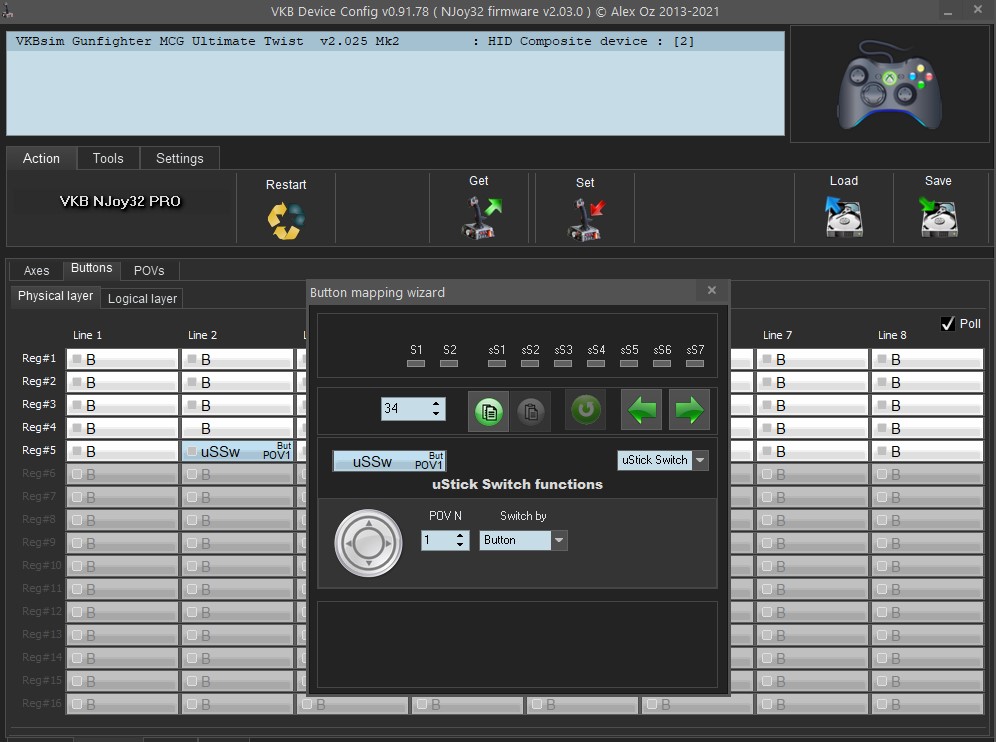Toggle the sS5 indicator

point(629,363)
